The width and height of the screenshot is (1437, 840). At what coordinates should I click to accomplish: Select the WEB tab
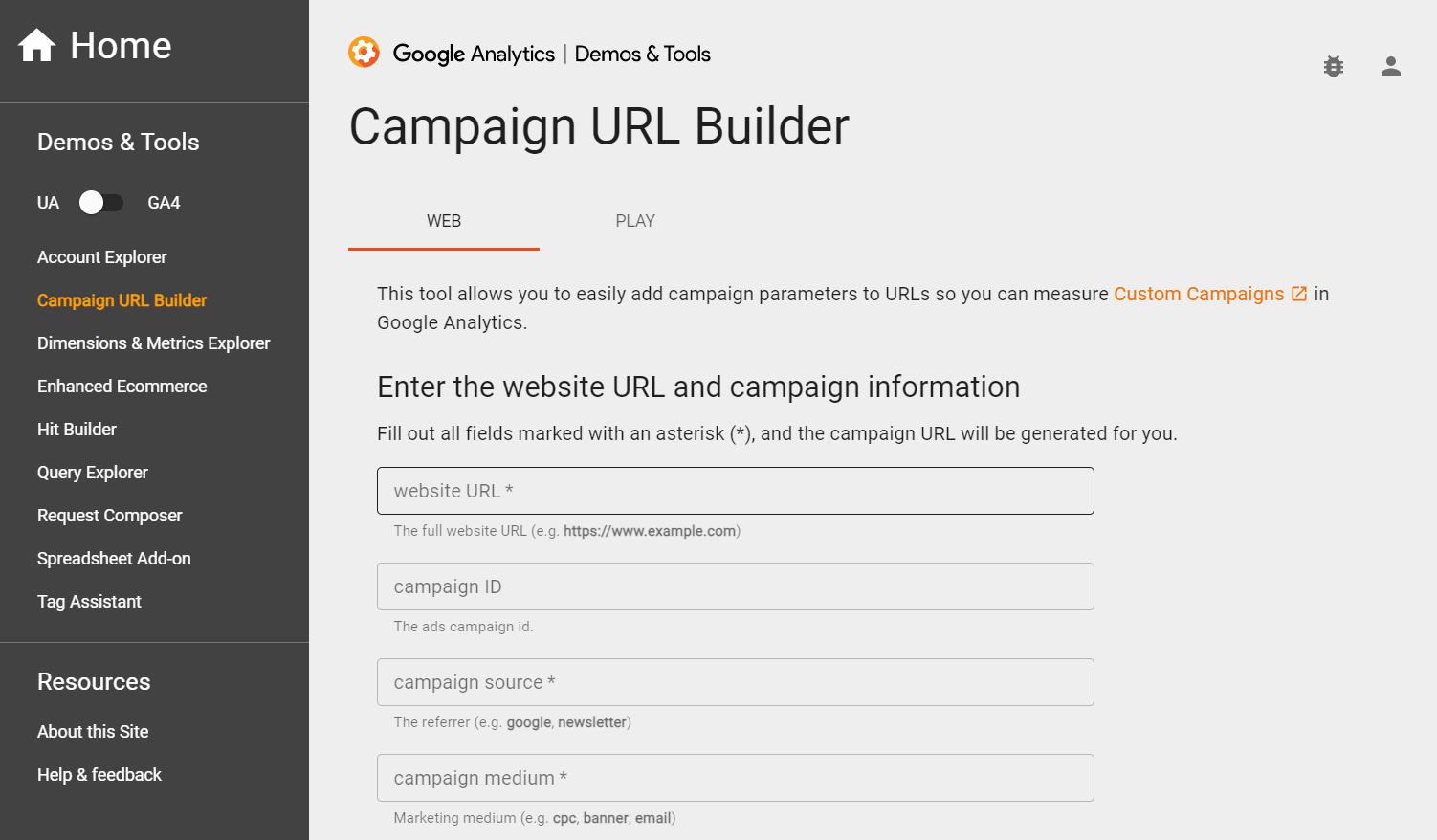click(443, 221)
